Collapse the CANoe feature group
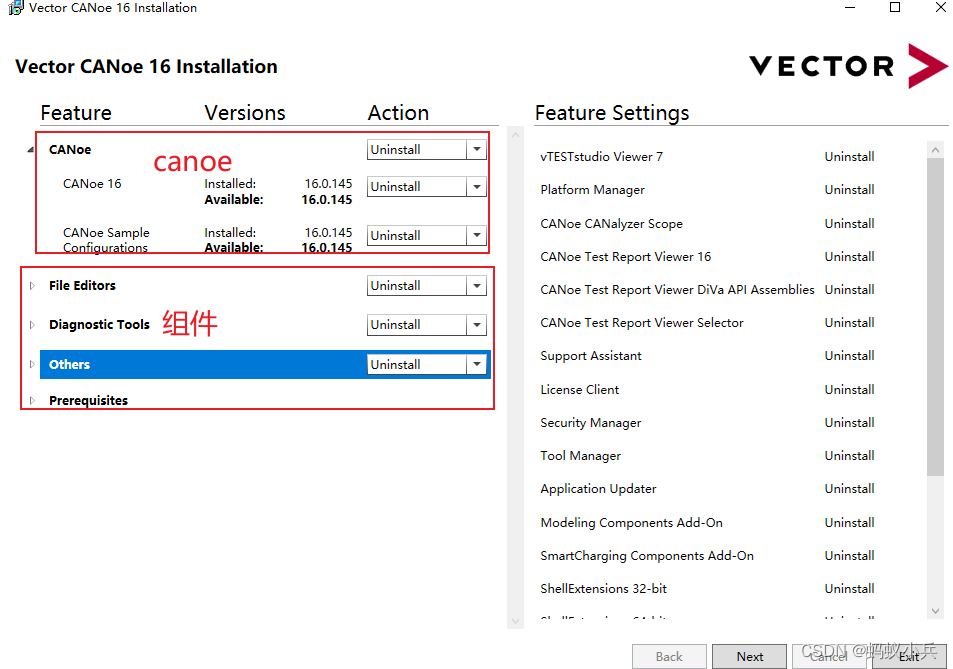 coord(28,148)
